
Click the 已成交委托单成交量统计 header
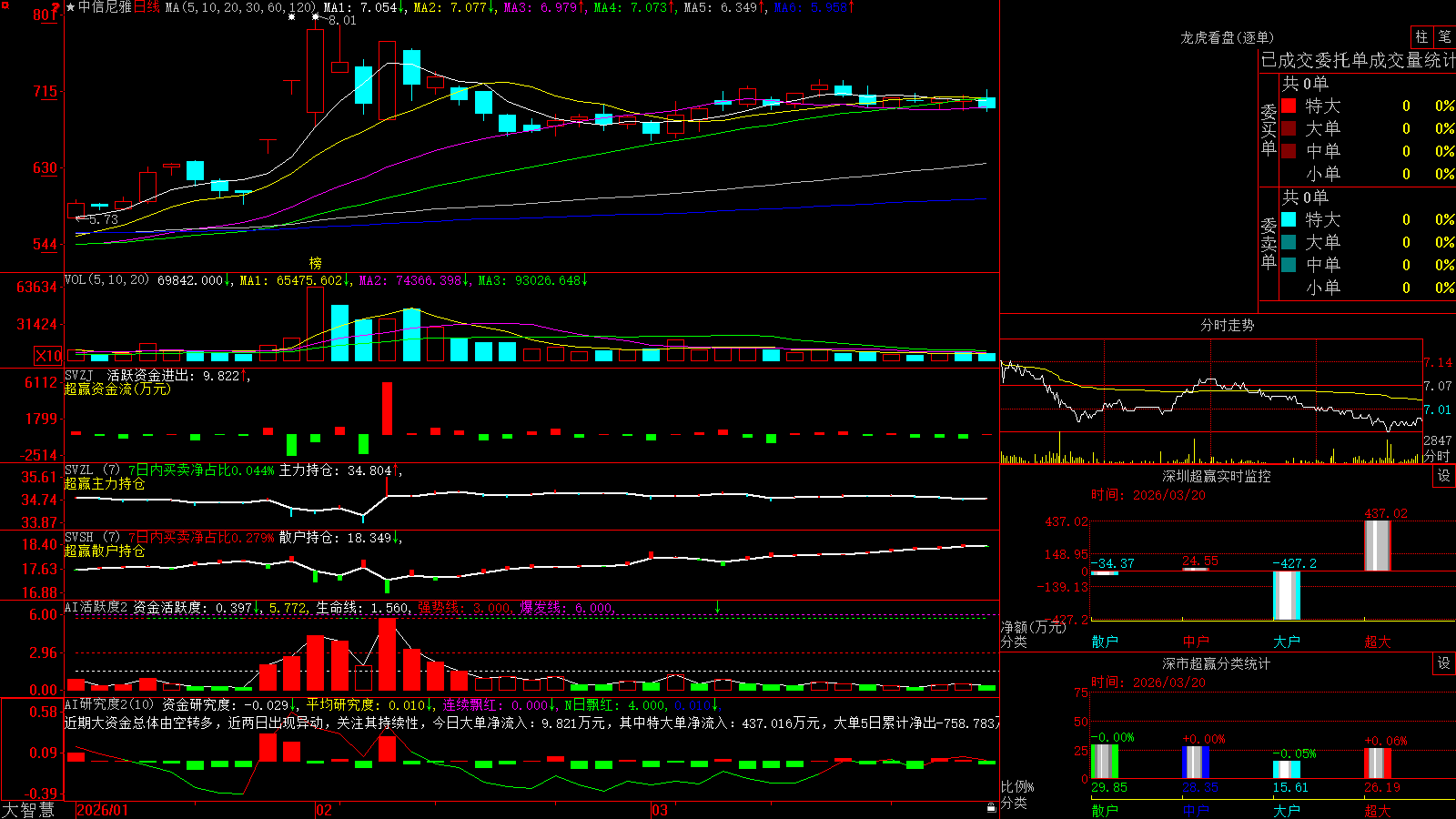(x=1358, y=61)
